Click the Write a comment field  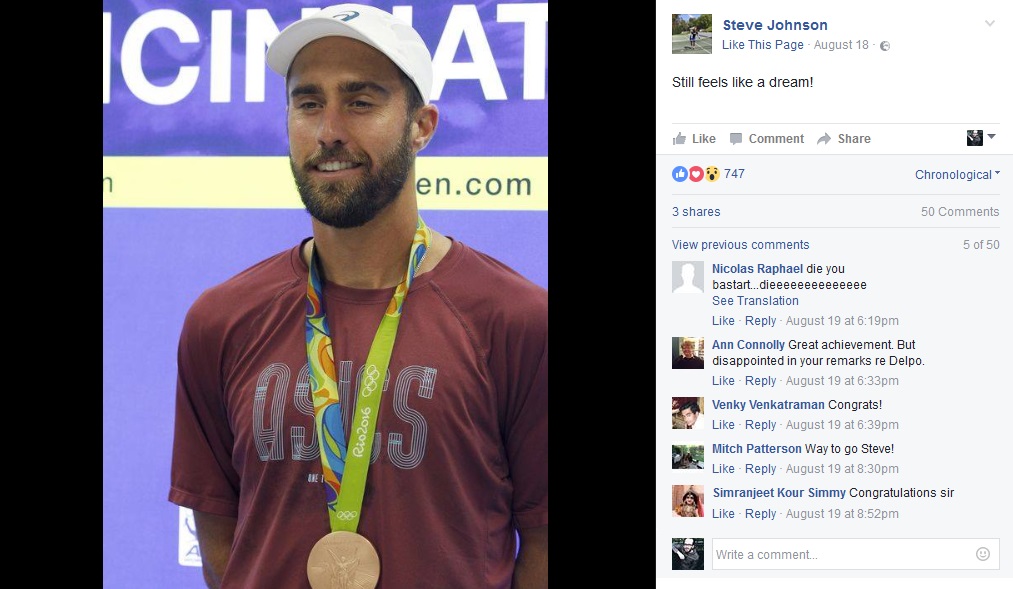point(854,554)
